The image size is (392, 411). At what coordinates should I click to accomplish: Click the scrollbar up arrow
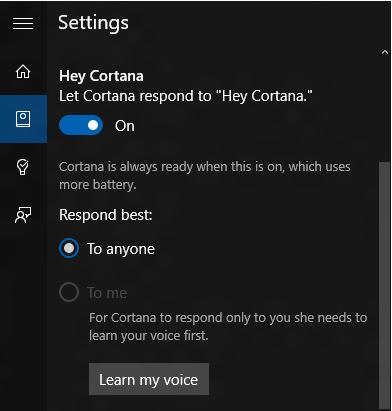point(385,52)
